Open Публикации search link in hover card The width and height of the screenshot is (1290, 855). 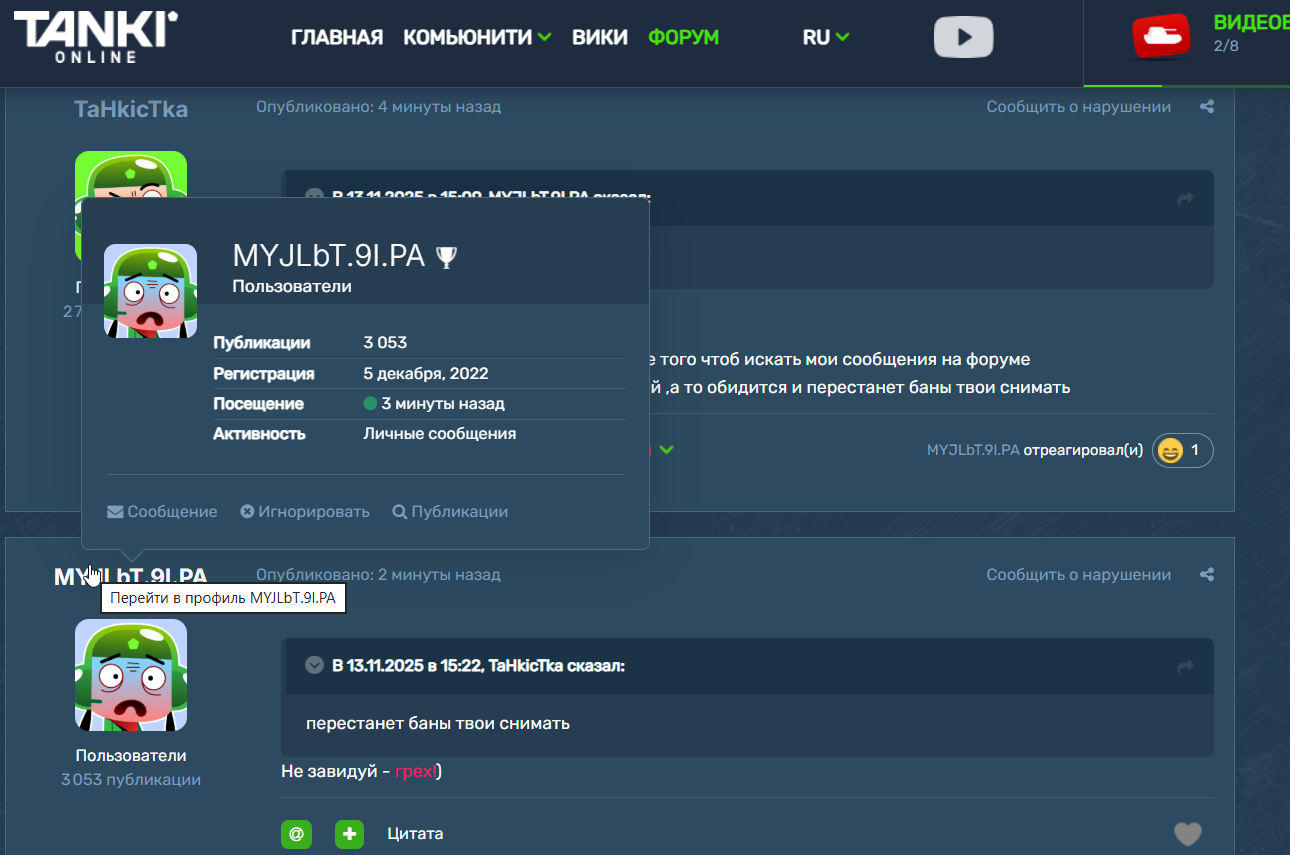[x=450, y=512]
